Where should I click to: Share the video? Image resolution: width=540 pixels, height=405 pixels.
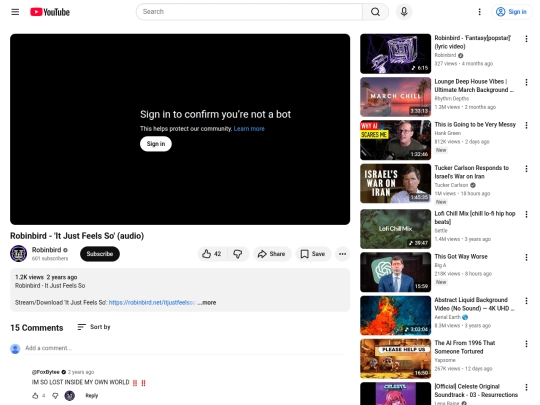pos(272,254)
